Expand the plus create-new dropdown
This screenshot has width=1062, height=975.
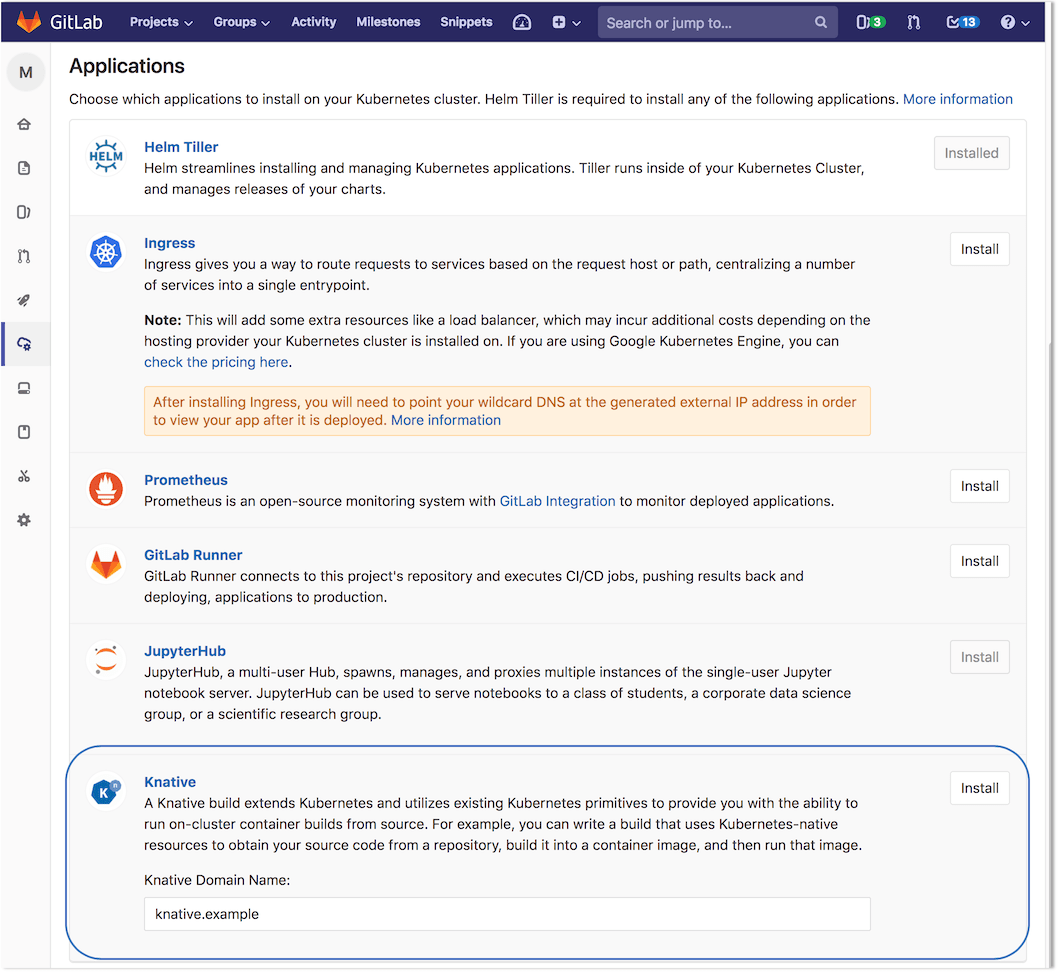[565, 21]
